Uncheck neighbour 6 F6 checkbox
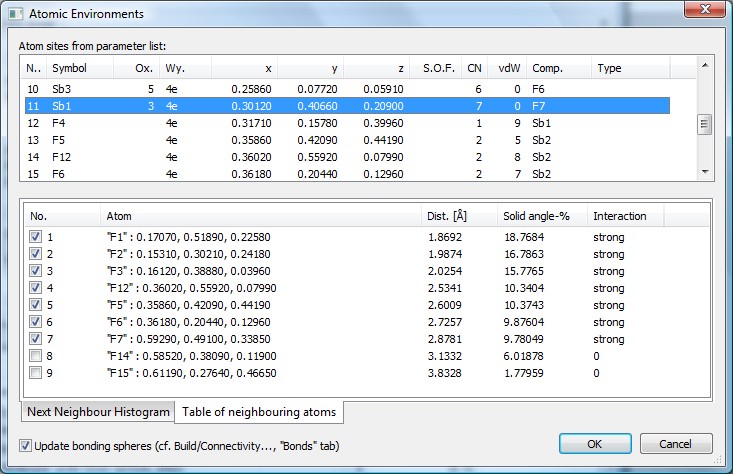 click(35, 322)
